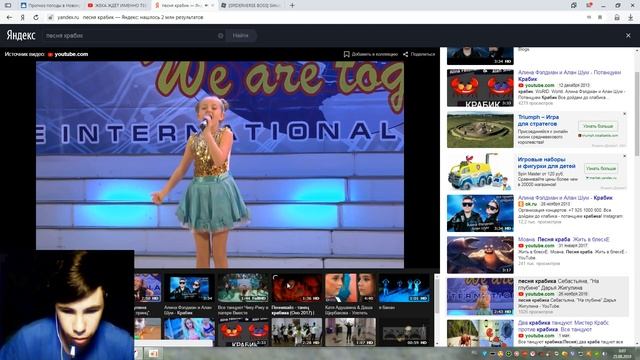Click Узнать больше in toy sets ad
Screen dimensions: 640x360
click(x=600, y=169)
